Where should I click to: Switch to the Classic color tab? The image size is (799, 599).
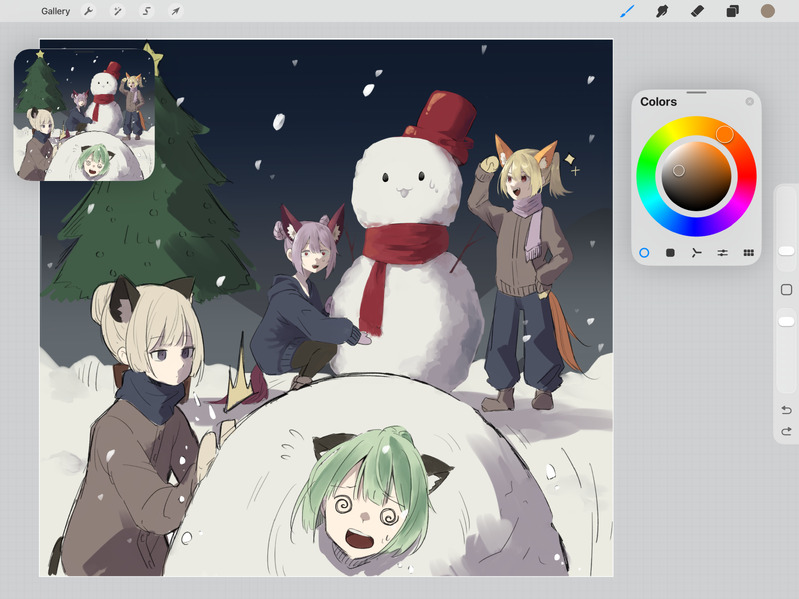670,253
